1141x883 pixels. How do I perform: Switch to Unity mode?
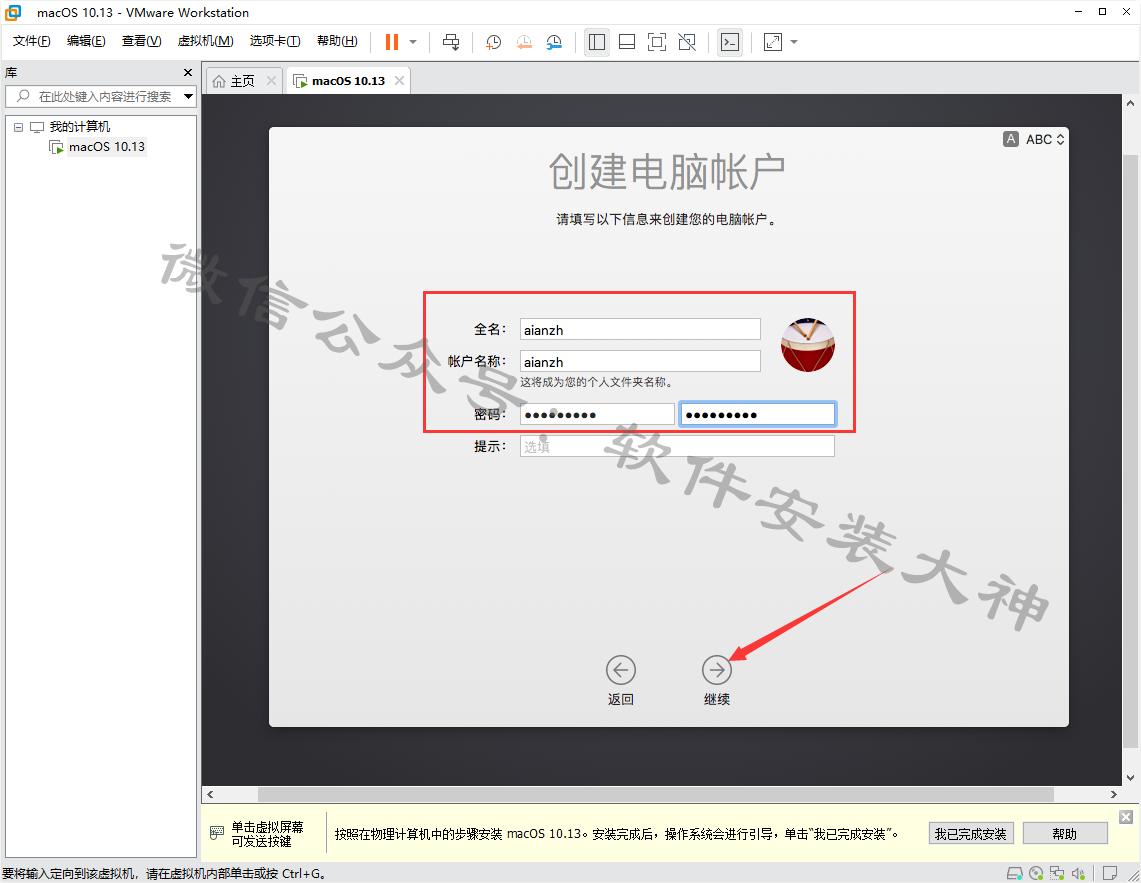(x=687, y=42)
